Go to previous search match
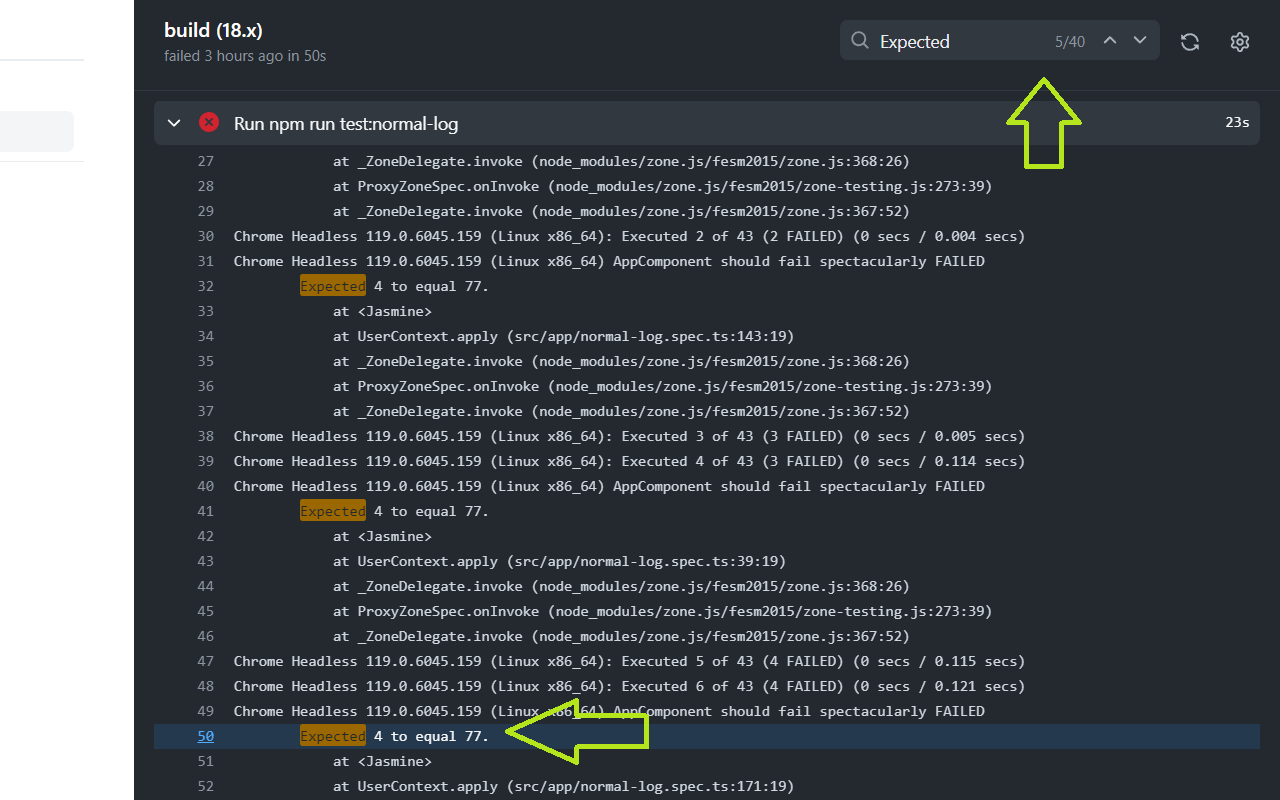This screenshot has height=800, width=1280. [1109, 41]
